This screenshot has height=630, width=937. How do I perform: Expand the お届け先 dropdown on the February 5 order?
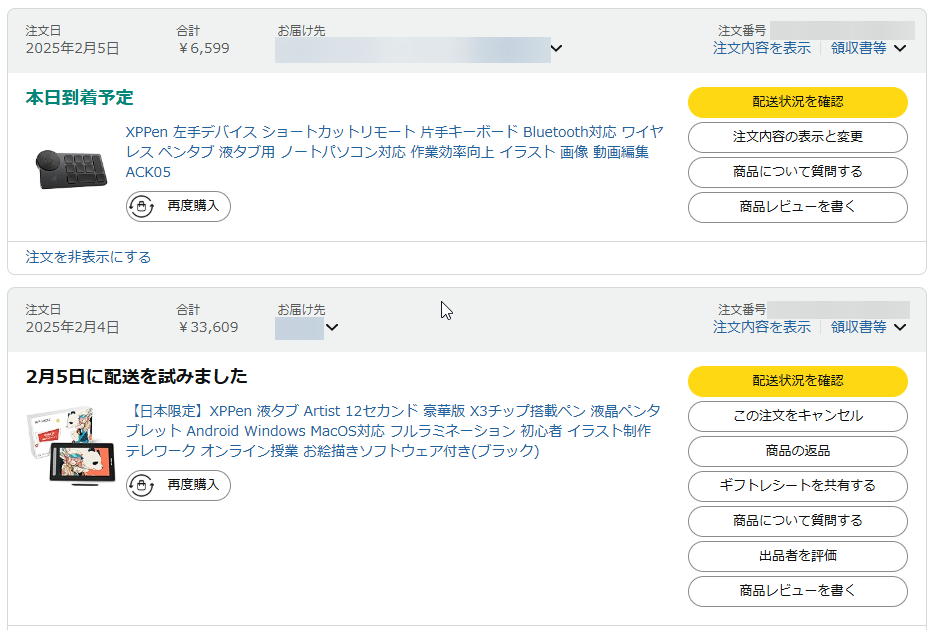pos(556,49)
